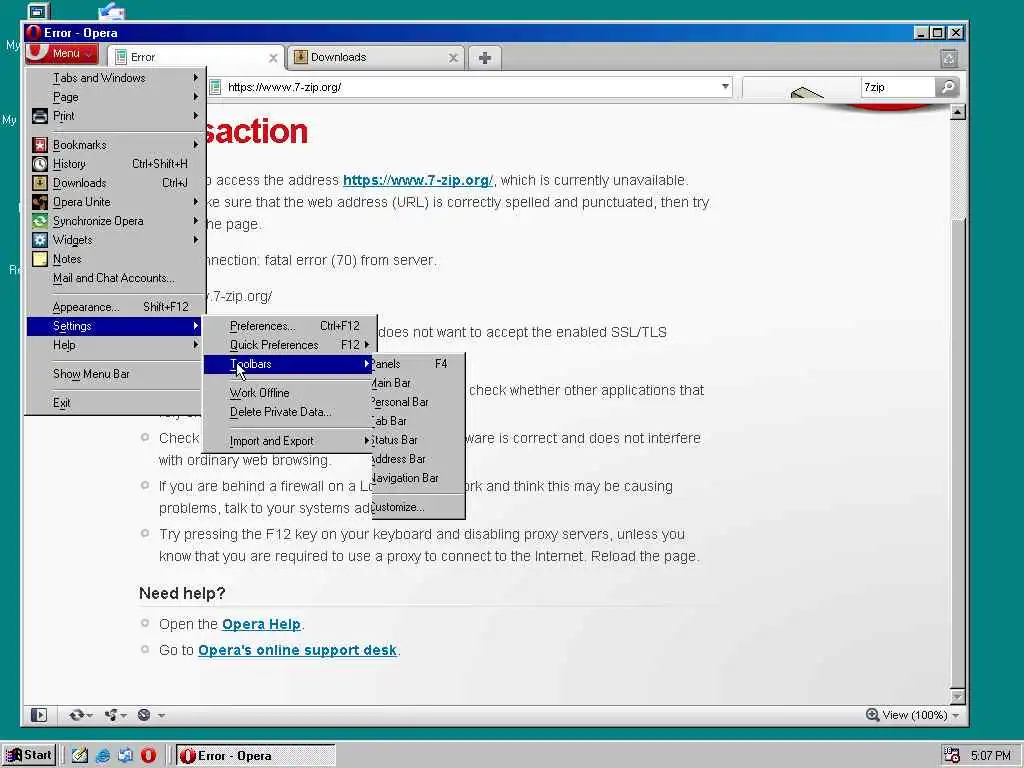Open the Bookmarks menu entry
This screenshot has width=1024, height=768.
pyautogui.click(x=116, y=145)
